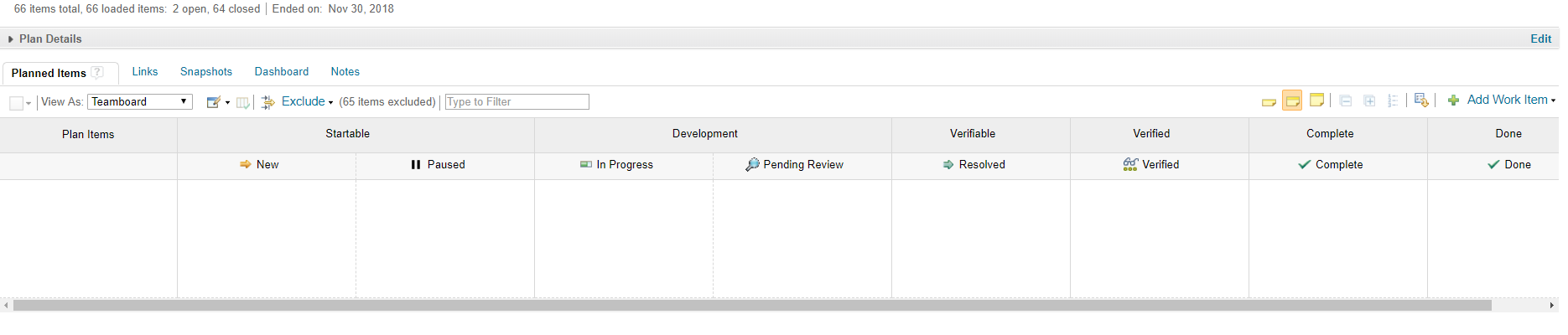Open the Dashboard tab
The width and height of the screenshot is (1568, 335).
click(x=281, y=72)
